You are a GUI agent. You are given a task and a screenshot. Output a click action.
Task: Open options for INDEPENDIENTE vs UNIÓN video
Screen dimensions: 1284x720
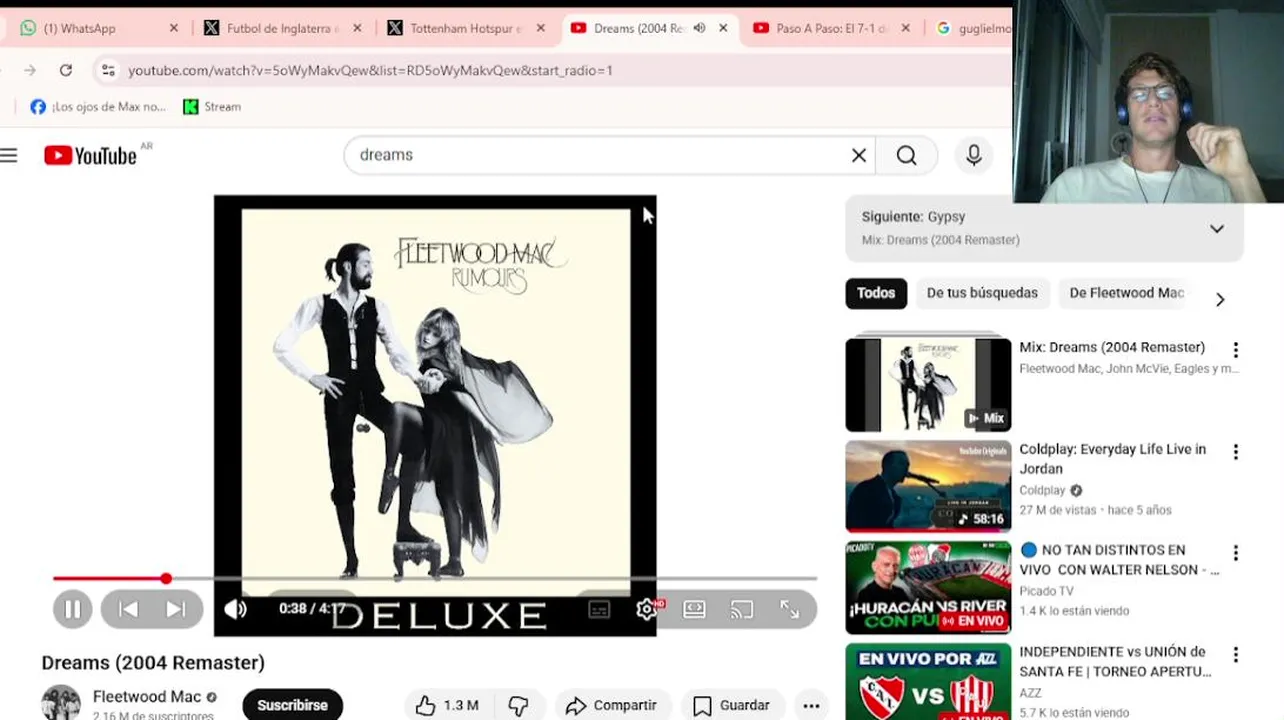tap(1236, 655)
